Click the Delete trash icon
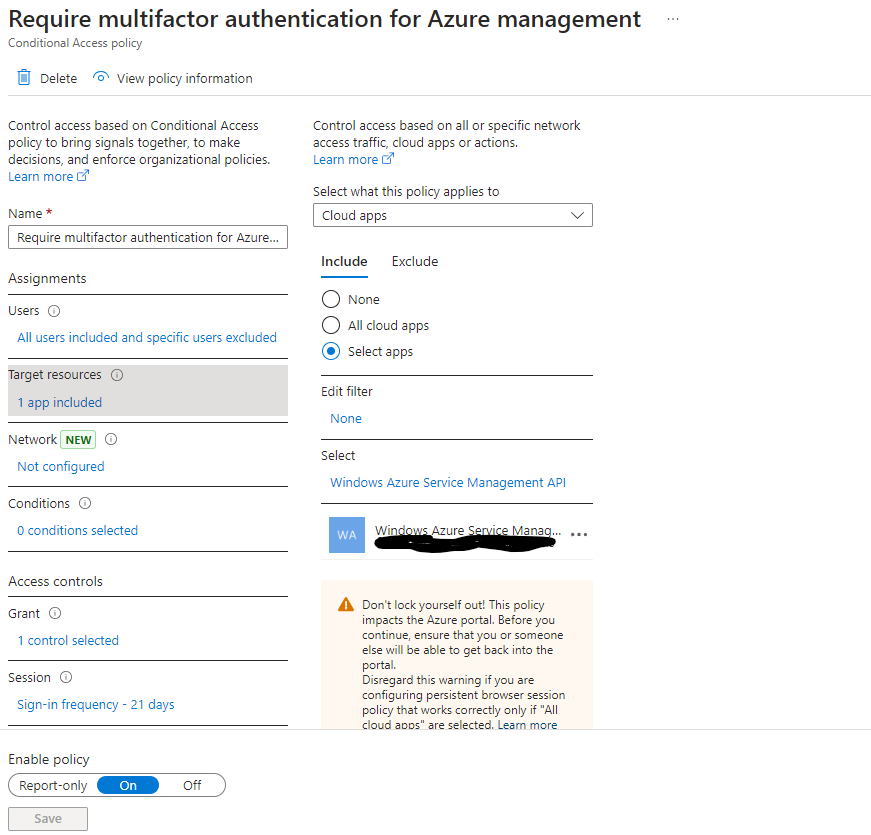Image resolution: width=871 pixels, height=835 pixels. (22, 77)
